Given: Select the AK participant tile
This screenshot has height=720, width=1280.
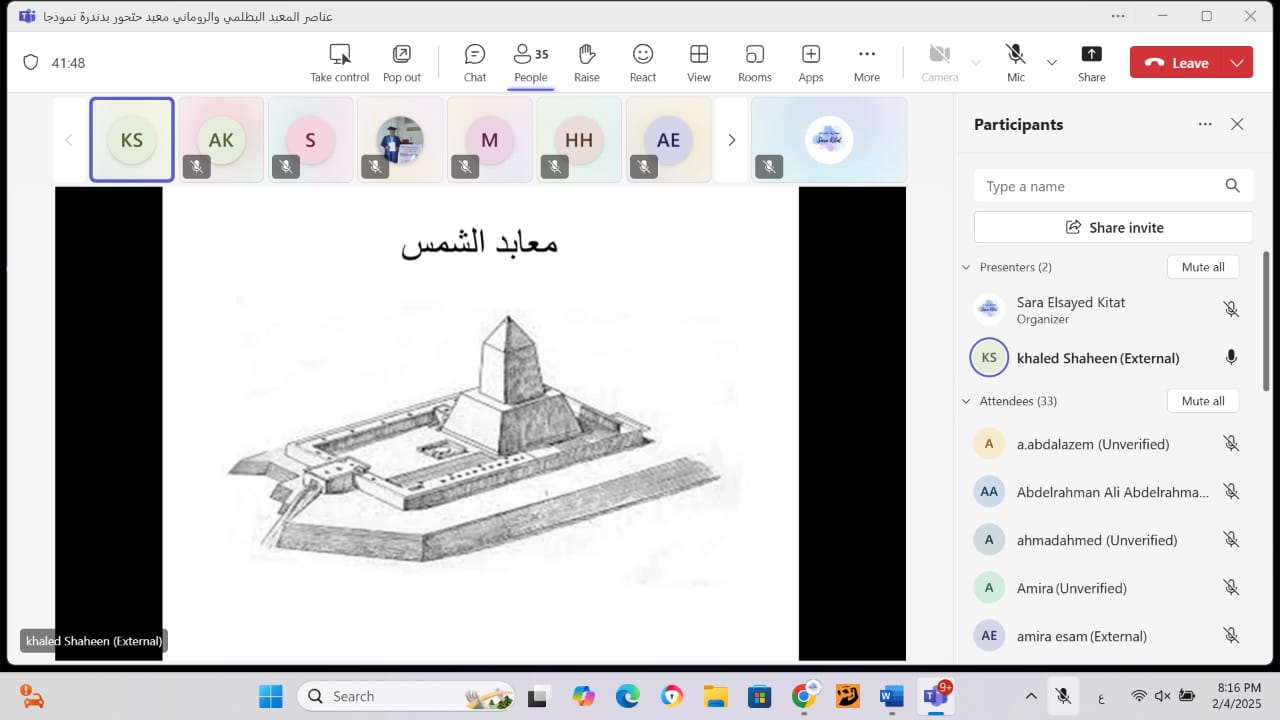Looking at the screenshot, I should click(221, 140).
